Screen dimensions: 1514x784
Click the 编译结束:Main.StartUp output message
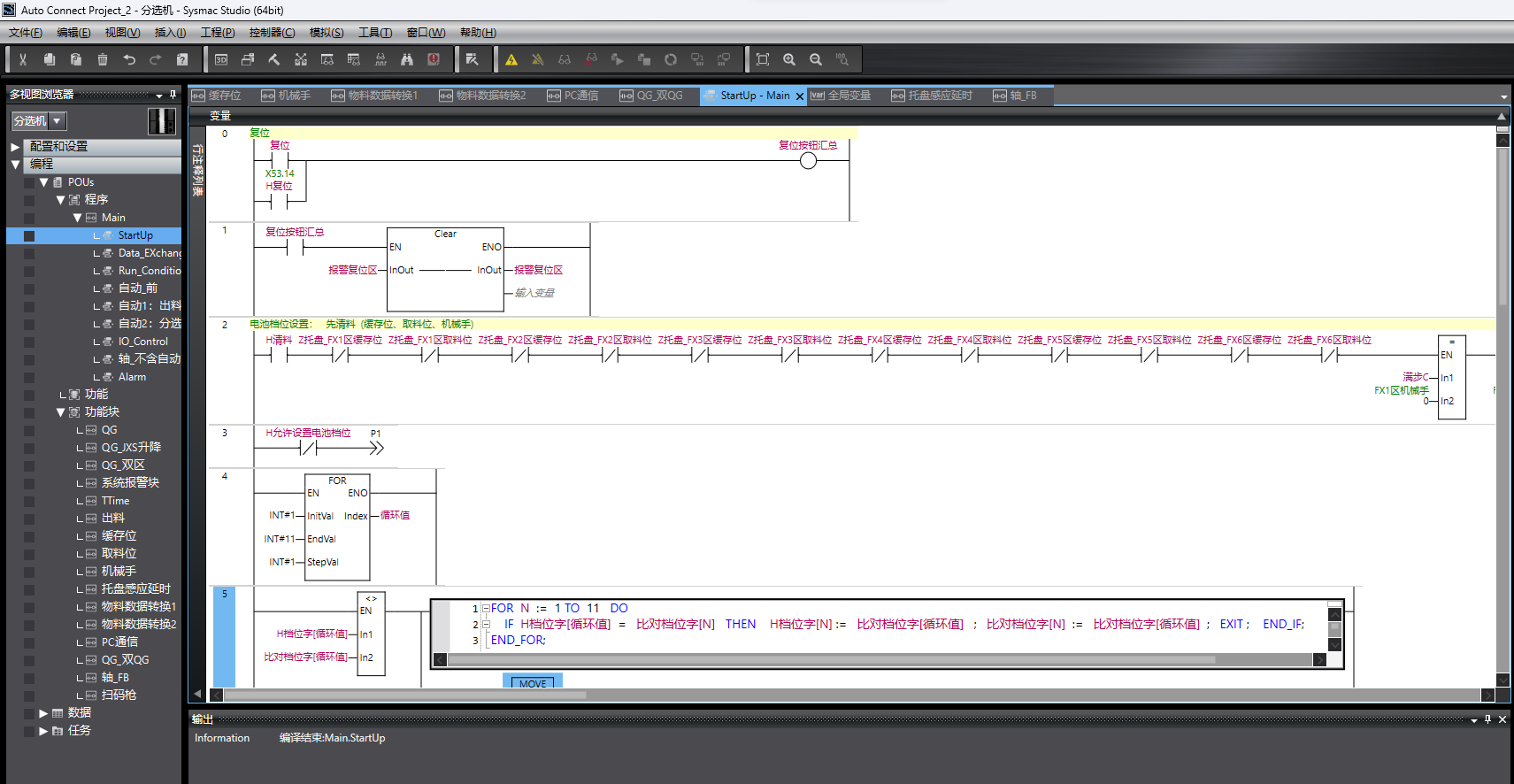(332, 738)
